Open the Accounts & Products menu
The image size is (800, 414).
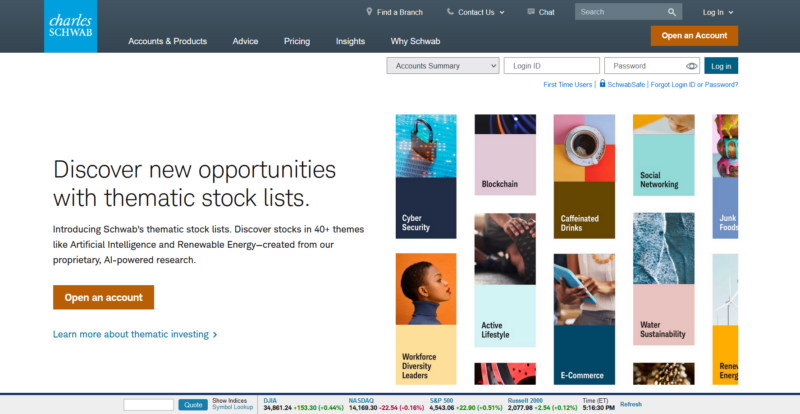pos(167,41)
